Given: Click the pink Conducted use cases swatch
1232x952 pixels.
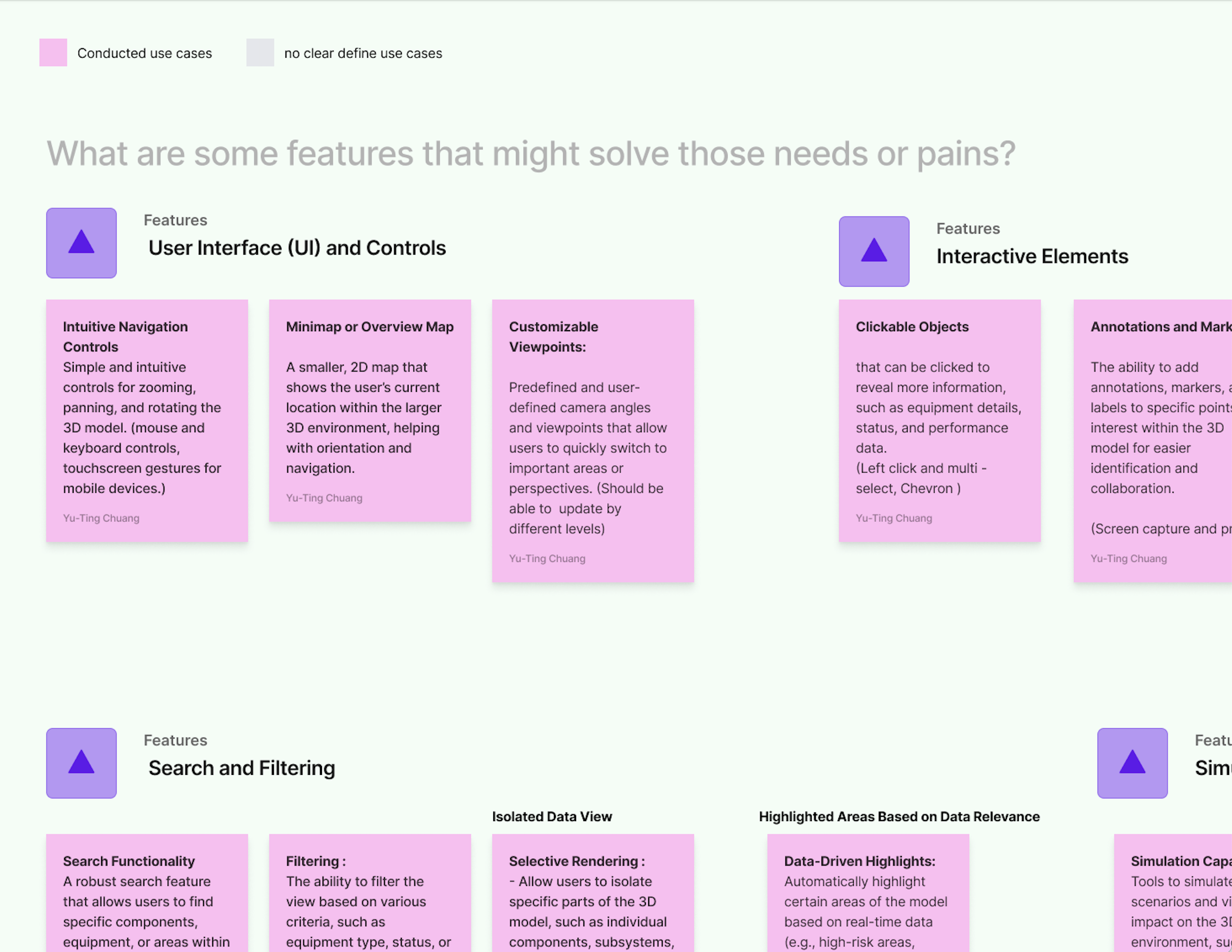Looking at the screenshot, I should tap(53, 52).
